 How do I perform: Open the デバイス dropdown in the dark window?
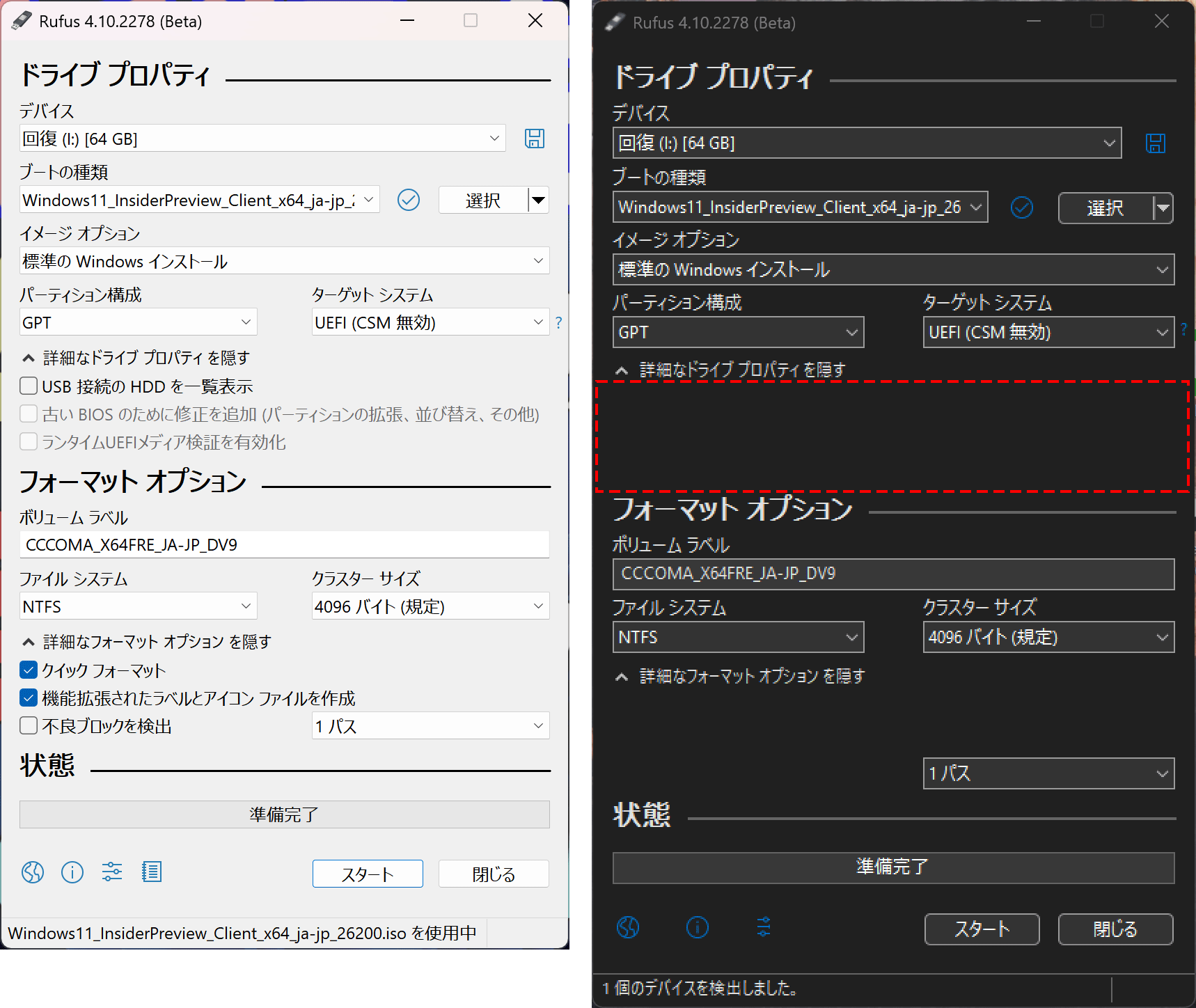867,143
